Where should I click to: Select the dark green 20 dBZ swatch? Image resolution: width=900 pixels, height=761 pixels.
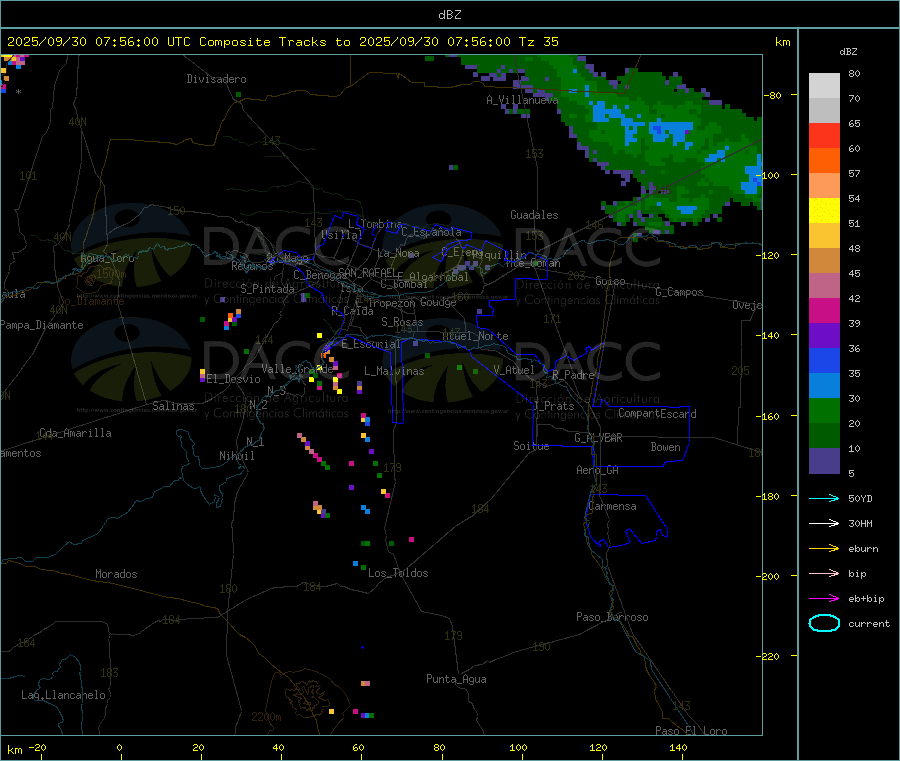tap(824, 436)
